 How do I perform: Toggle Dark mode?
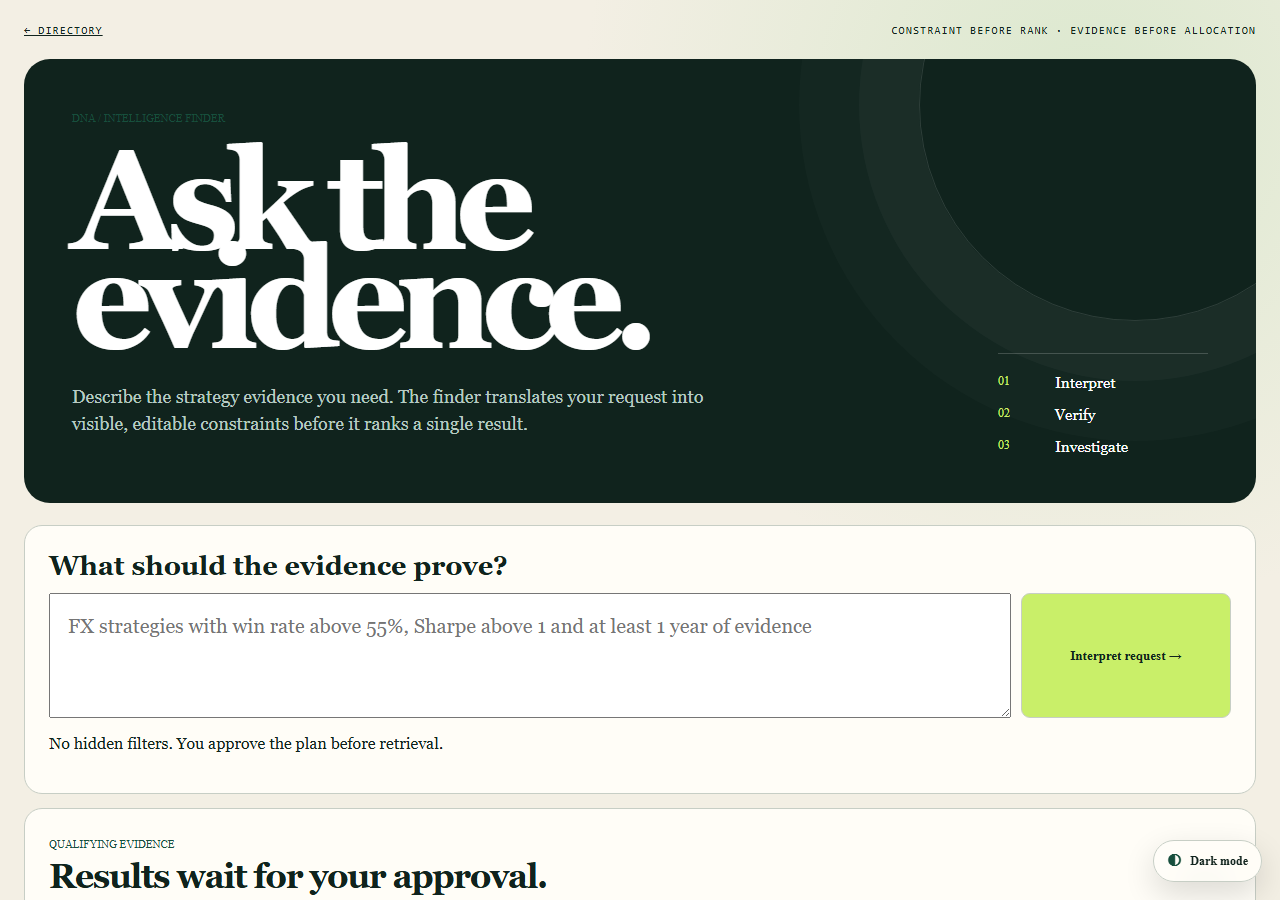[x=1207, y=861]
